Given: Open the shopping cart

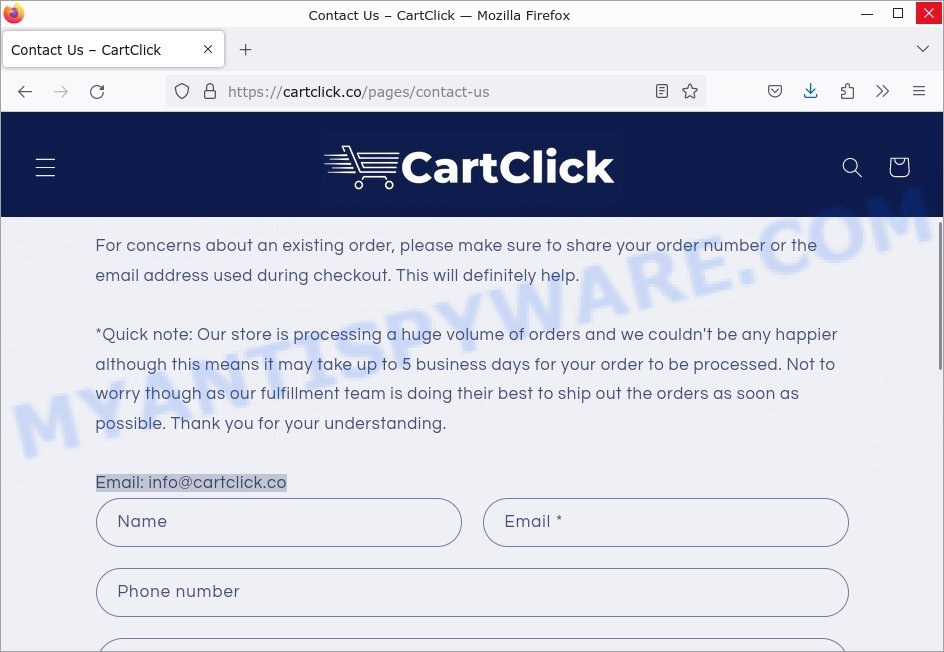Looking at the screenshot, I should 899,167.
